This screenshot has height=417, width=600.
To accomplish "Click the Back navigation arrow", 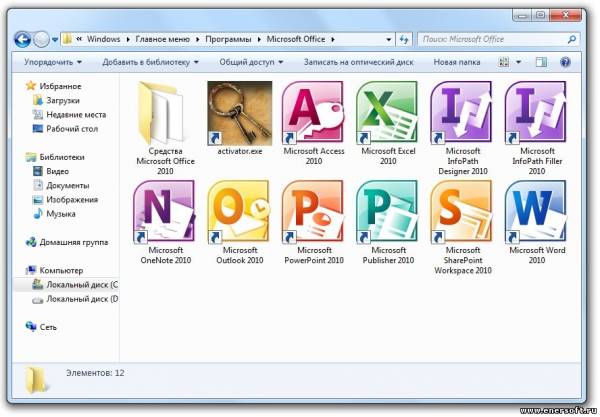I will coord(23,39).
